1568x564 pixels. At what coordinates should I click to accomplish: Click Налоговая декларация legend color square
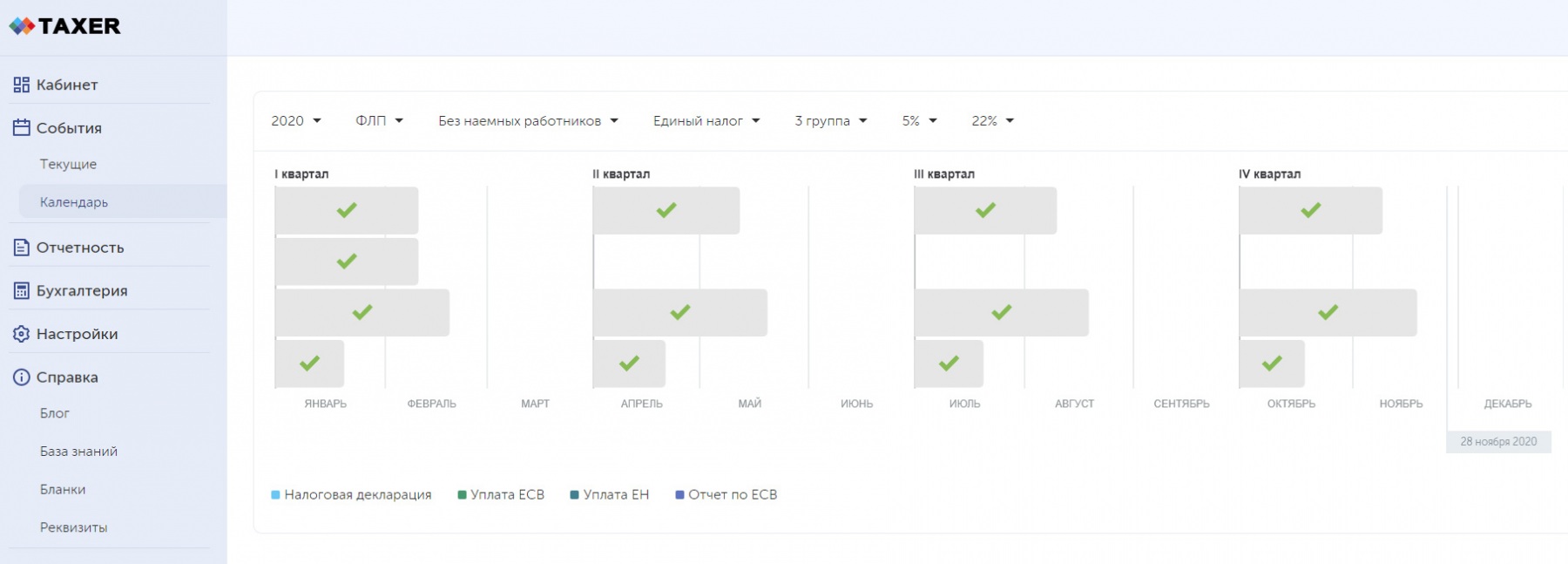(x=275, y=495)
